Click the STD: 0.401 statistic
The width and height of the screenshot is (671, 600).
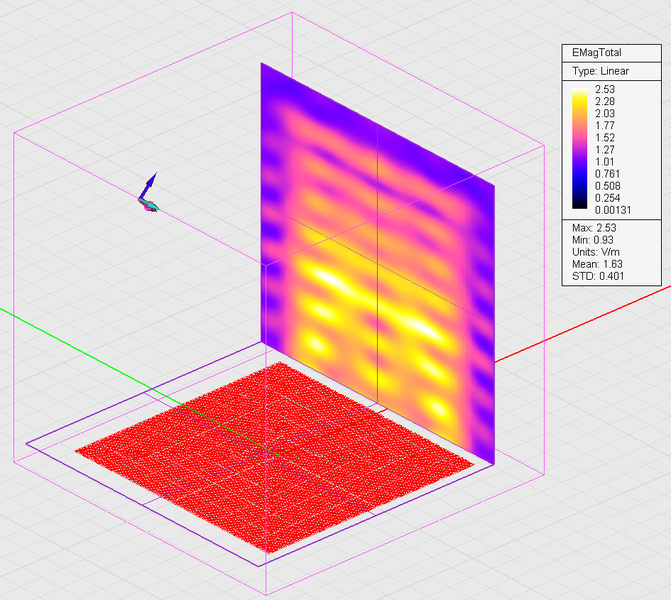tap(600, 277)
